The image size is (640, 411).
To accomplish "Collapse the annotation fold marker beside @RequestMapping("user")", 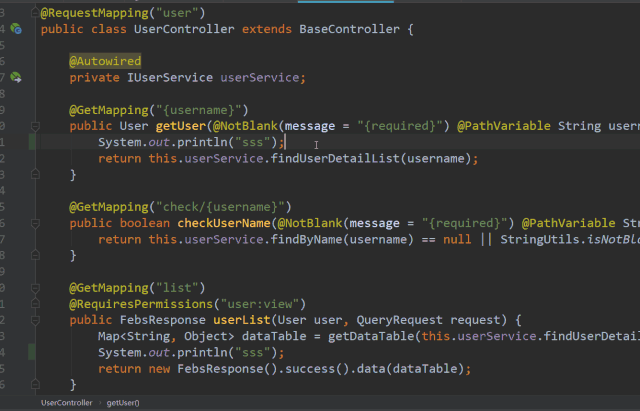I will pyautogui.click(x=35, y=13).
